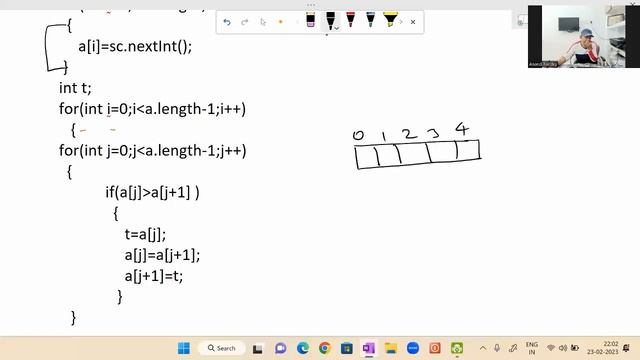The width and height of the screenshot is (640, 360).
Task: Redo the last undone stroke
Action: pos(245,22)
